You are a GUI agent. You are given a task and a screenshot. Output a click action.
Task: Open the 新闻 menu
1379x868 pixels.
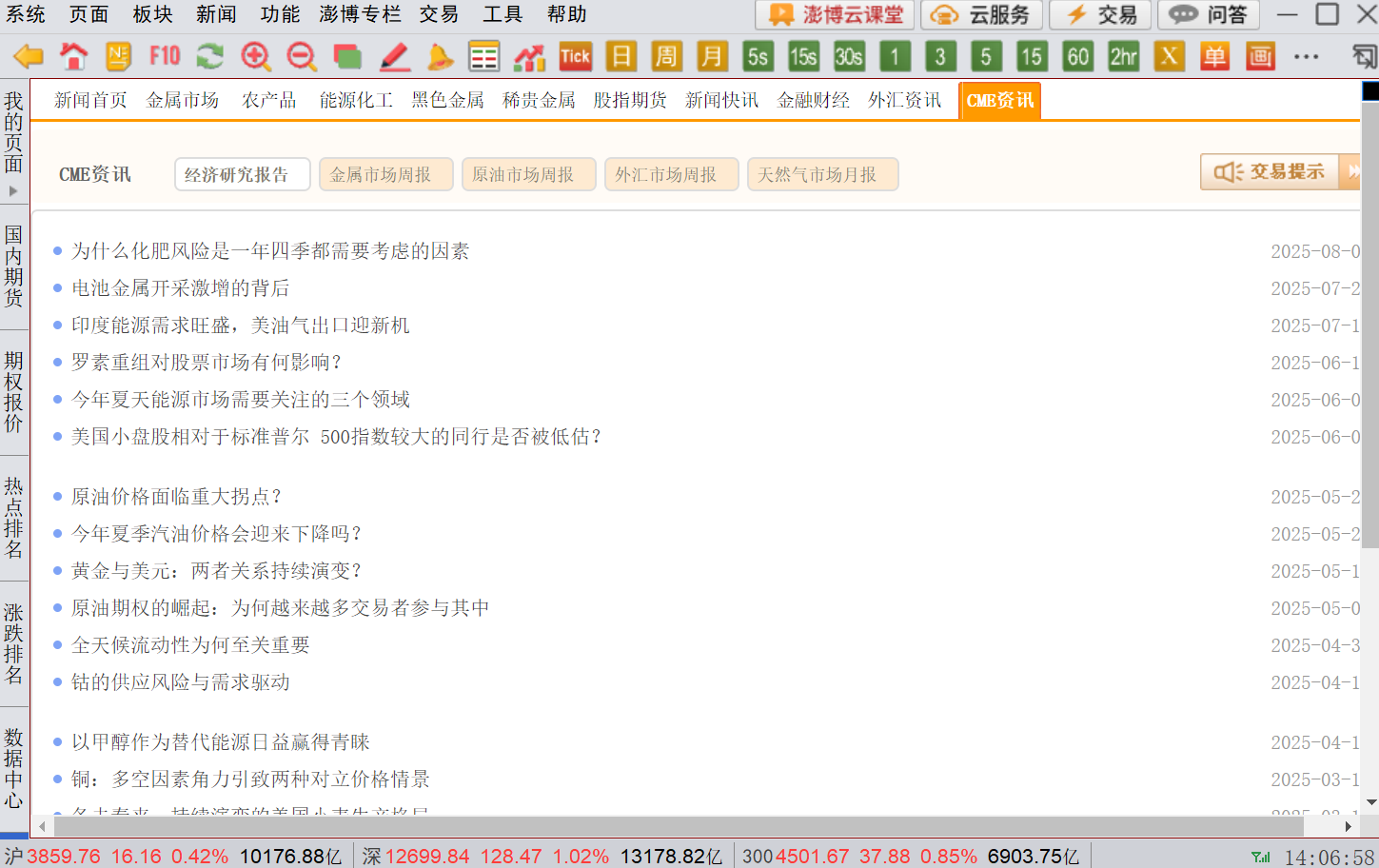click(x=216, y=14)
